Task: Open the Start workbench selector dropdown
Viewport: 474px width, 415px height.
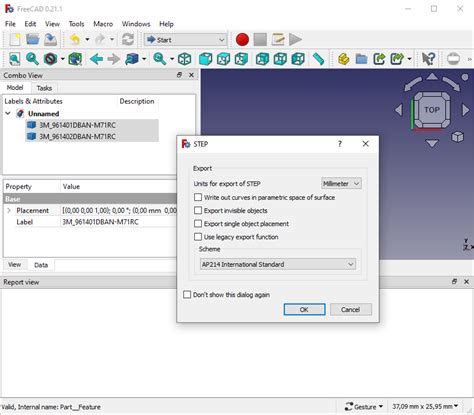Action: coord(185,40)
